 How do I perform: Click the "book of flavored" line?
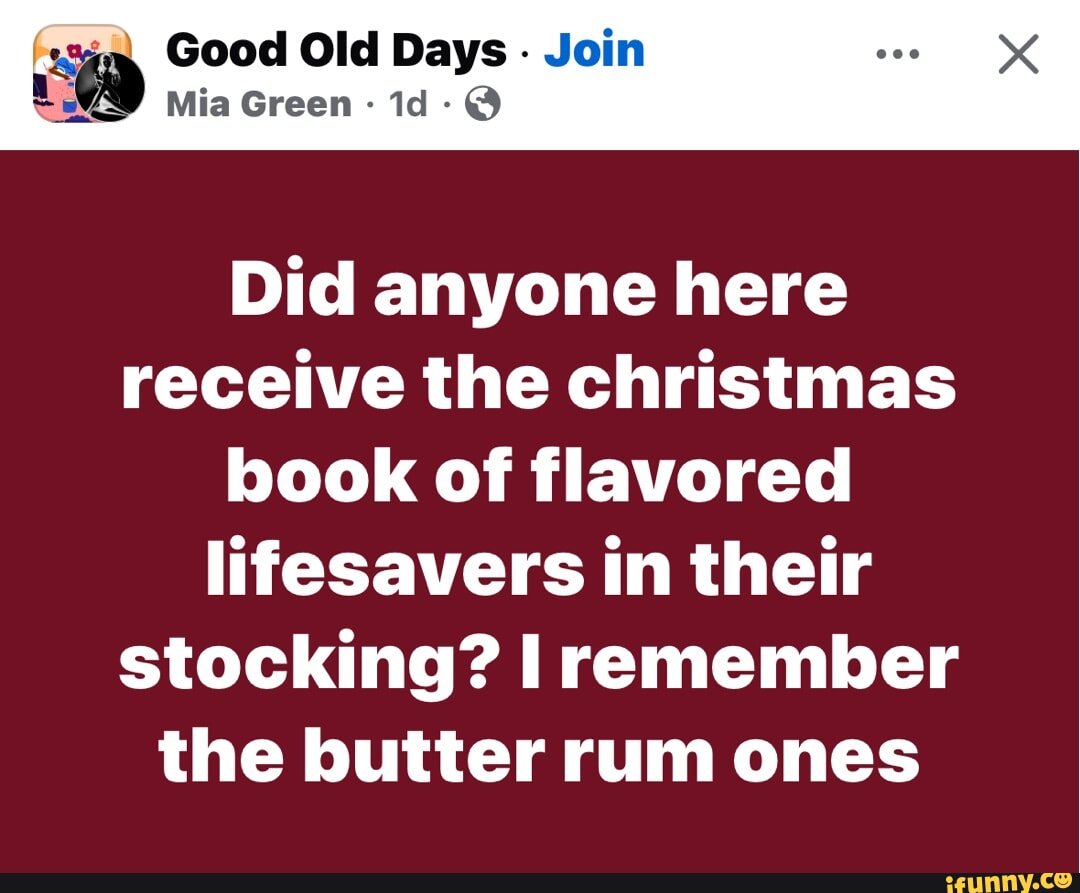tap(539, 475)
